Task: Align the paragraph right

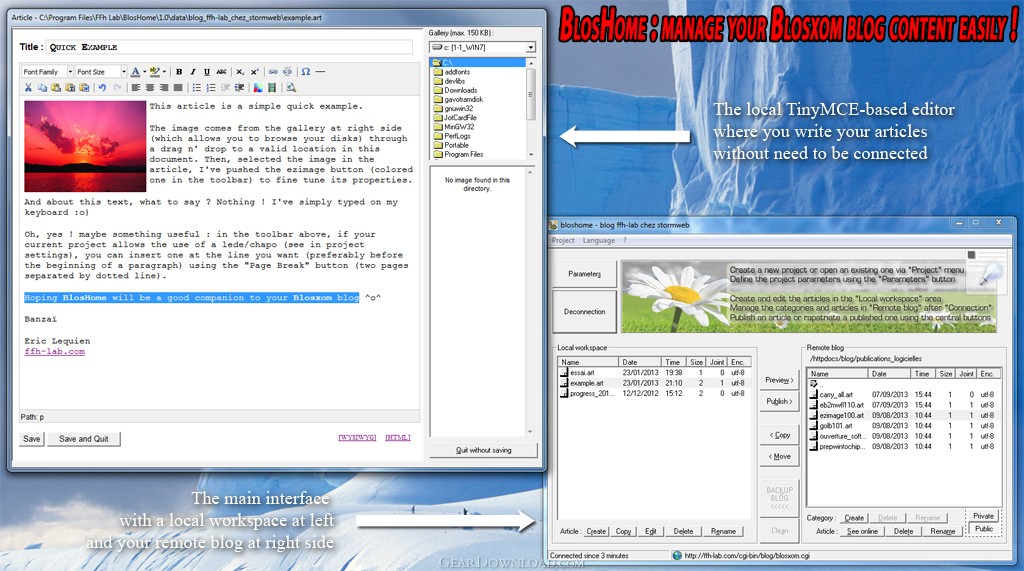Action: (x=164, y=88)
